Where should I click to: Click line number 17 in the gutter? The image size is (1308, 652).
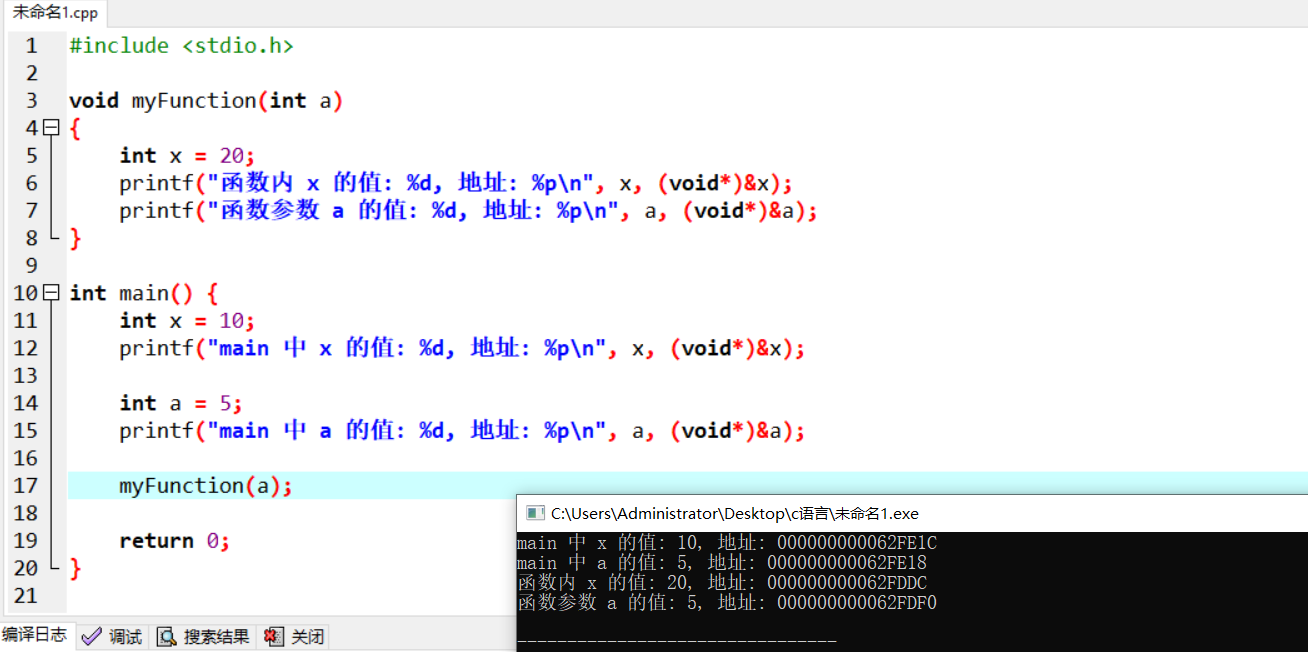[25, 486]
